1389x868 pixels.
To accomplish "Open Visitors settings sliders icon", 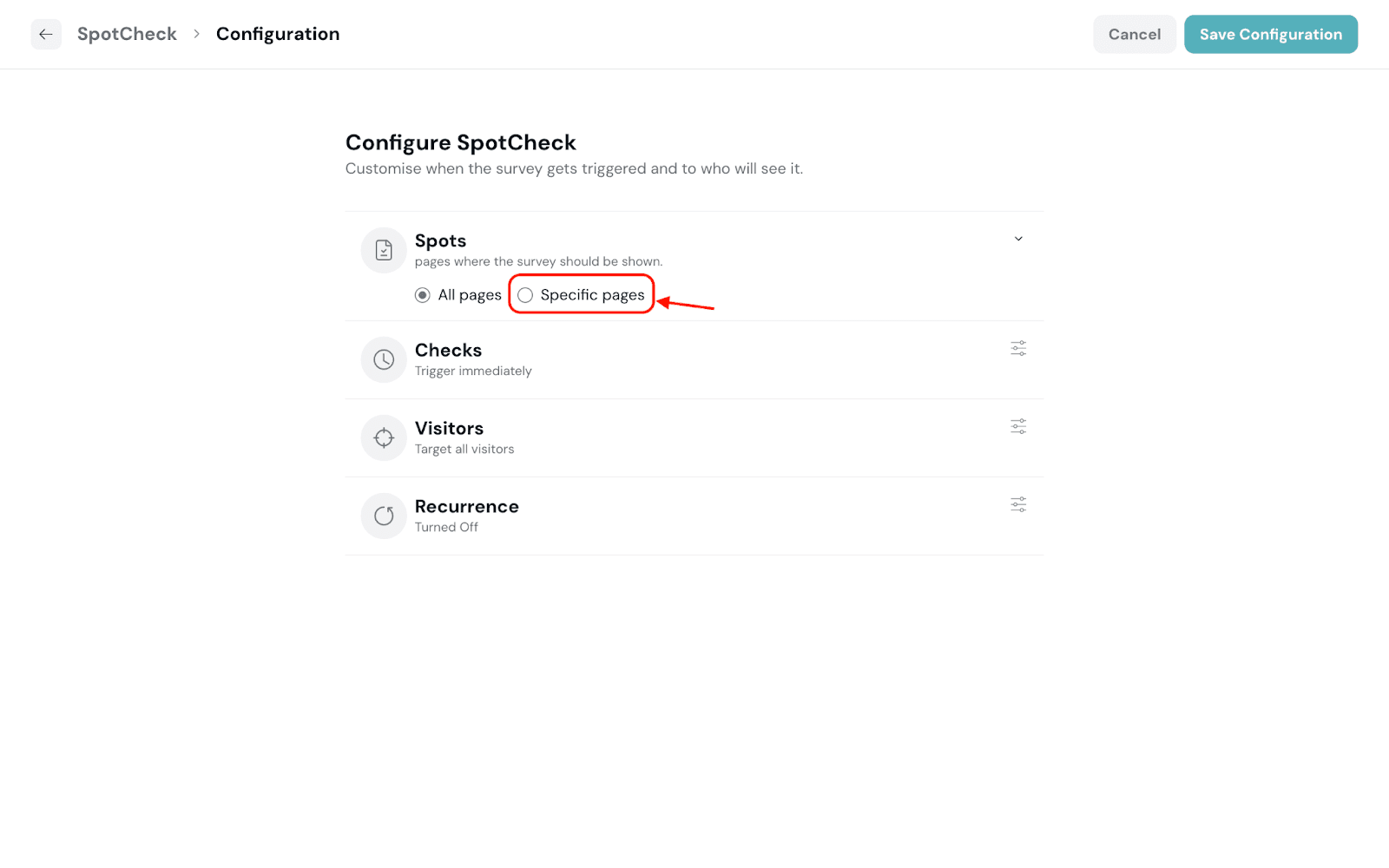I will coord(1018,426).
